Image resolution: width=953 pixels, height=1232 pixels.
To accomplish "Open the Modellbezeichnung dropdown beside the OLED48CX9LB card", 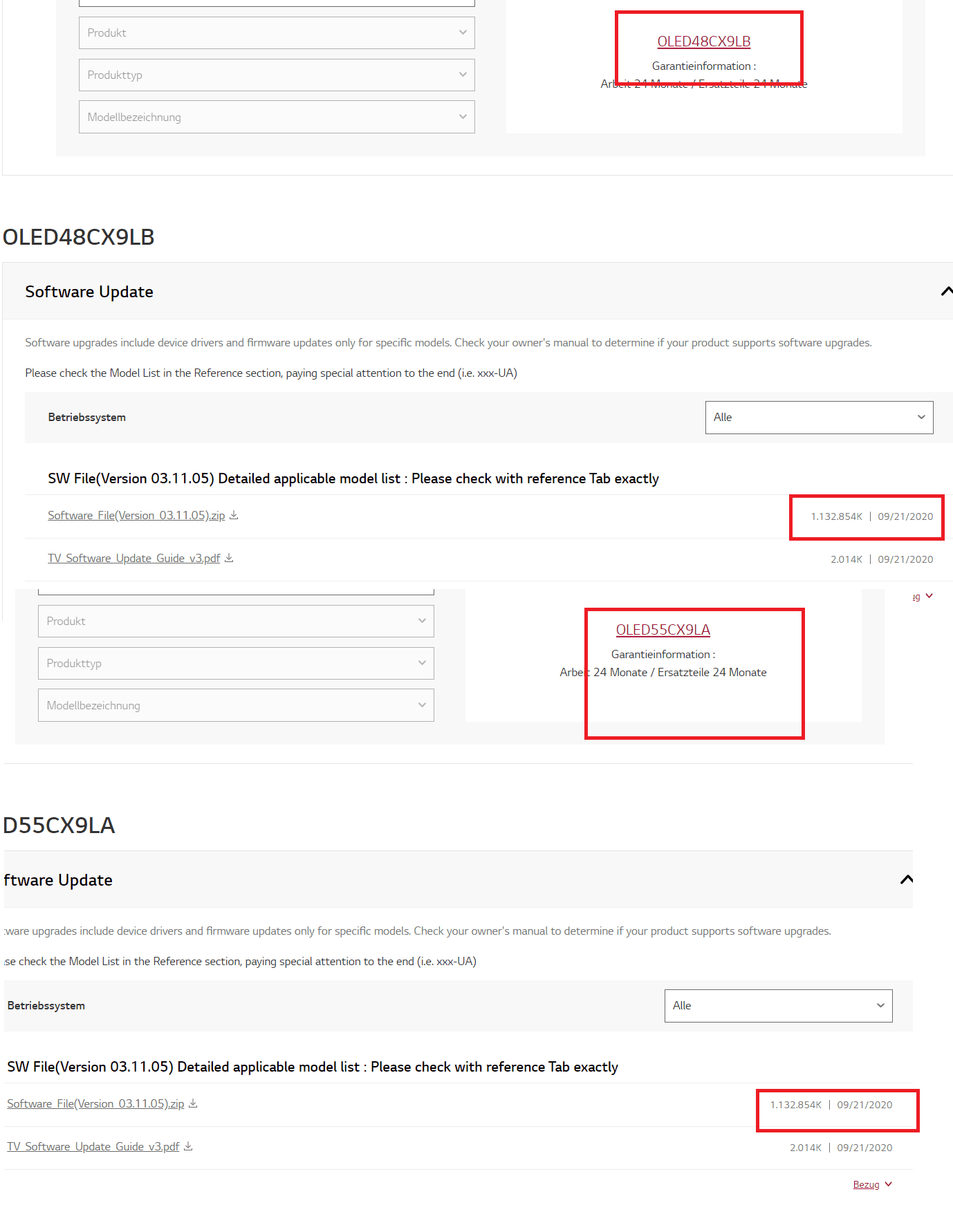I will (x=277, y=117).
